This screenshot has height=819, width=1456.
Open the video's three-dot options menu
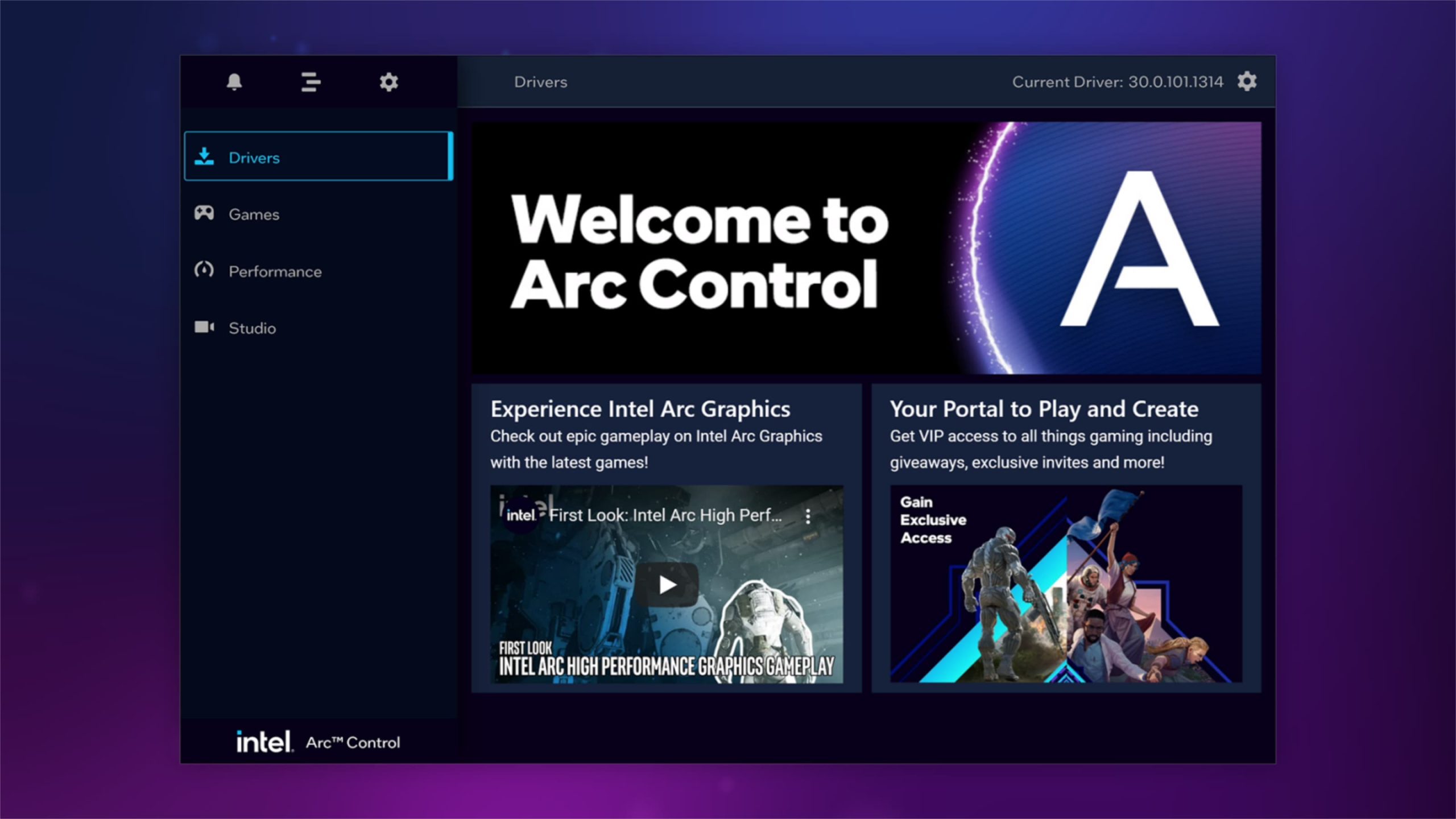click(x=808, y=516)
